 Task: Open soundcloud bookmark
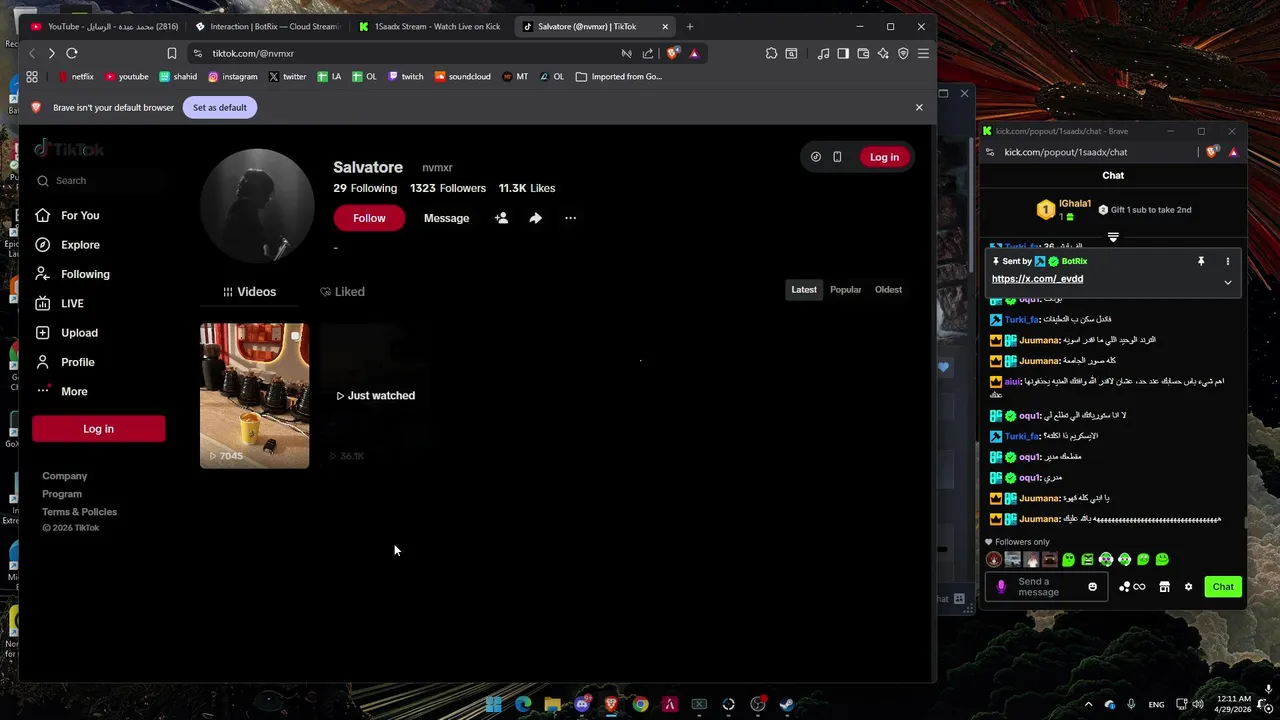(x=463, y=76)
